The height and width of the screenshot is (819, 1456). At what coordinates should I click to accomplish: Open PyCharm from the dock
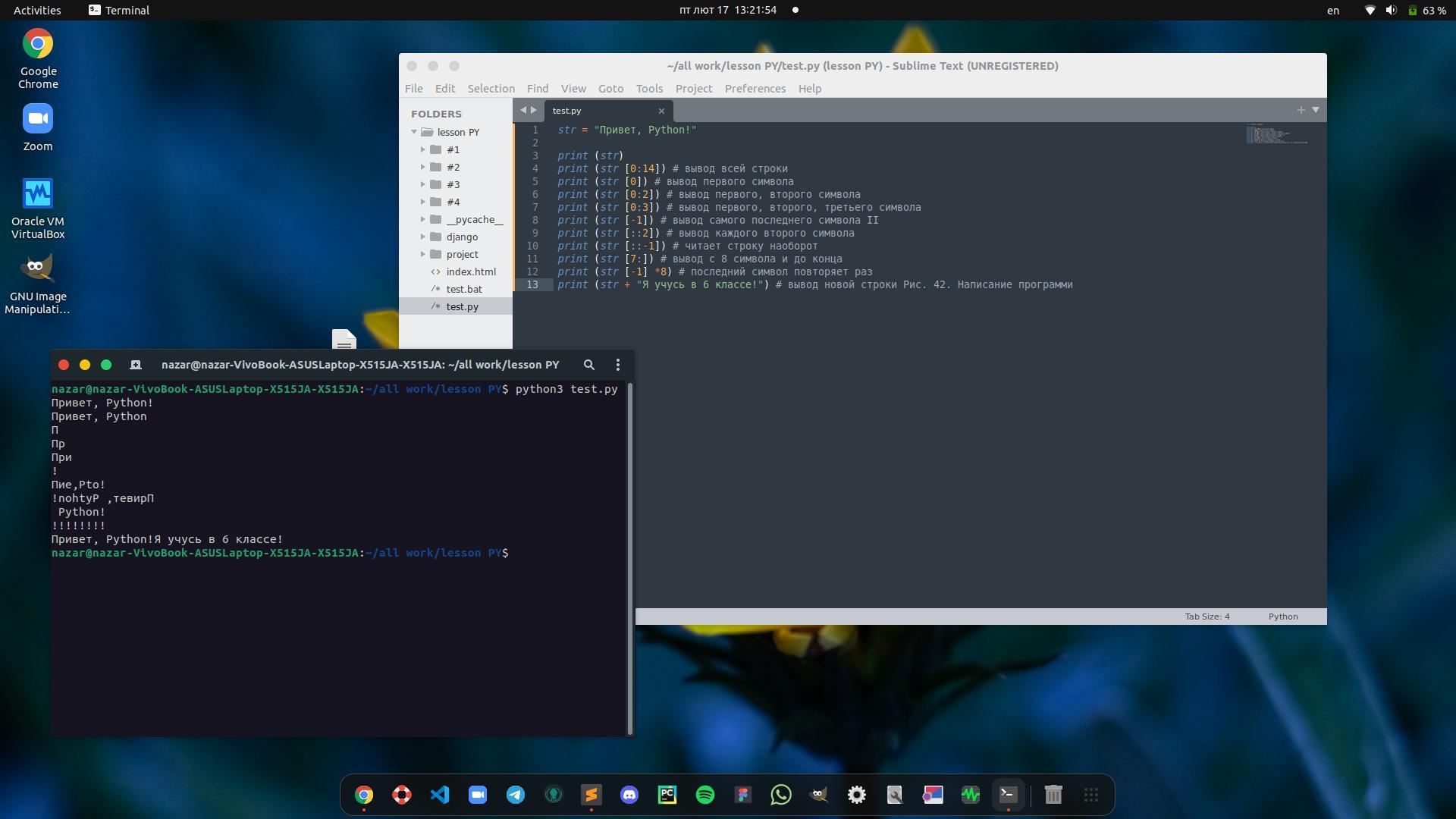(667, 795)
